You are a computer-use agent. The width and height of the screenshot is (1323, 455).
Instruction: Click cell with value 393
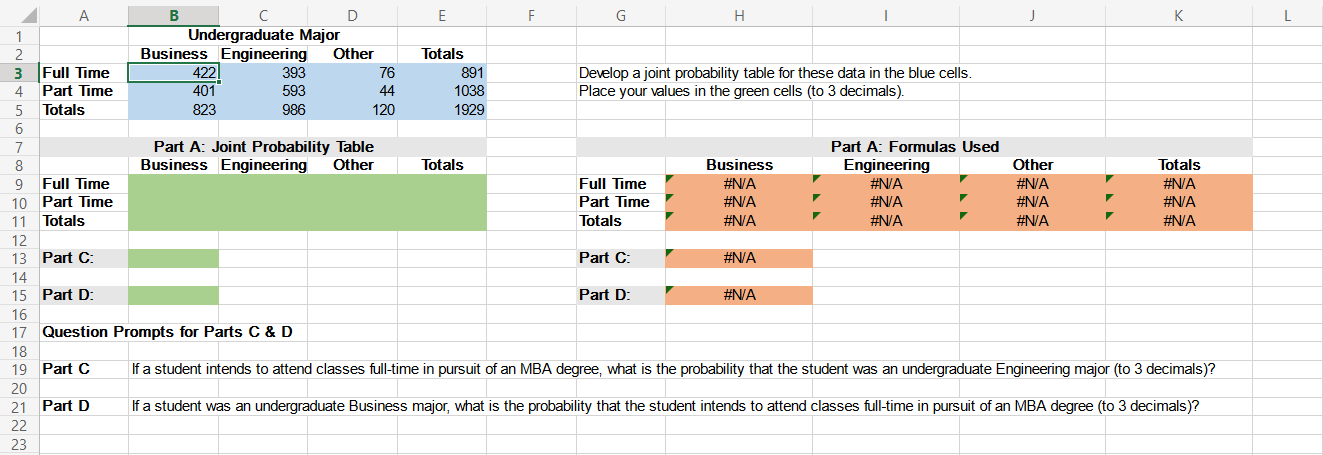click(x=263, y=73)
